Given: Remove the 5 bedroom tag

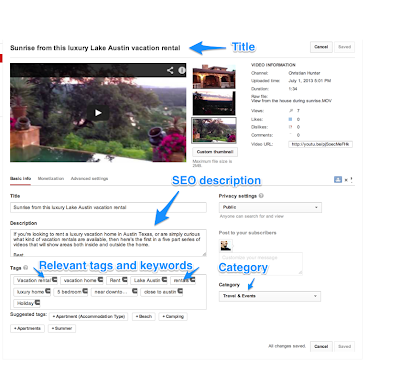Looking at the screenshot, I should pos(85,291).
